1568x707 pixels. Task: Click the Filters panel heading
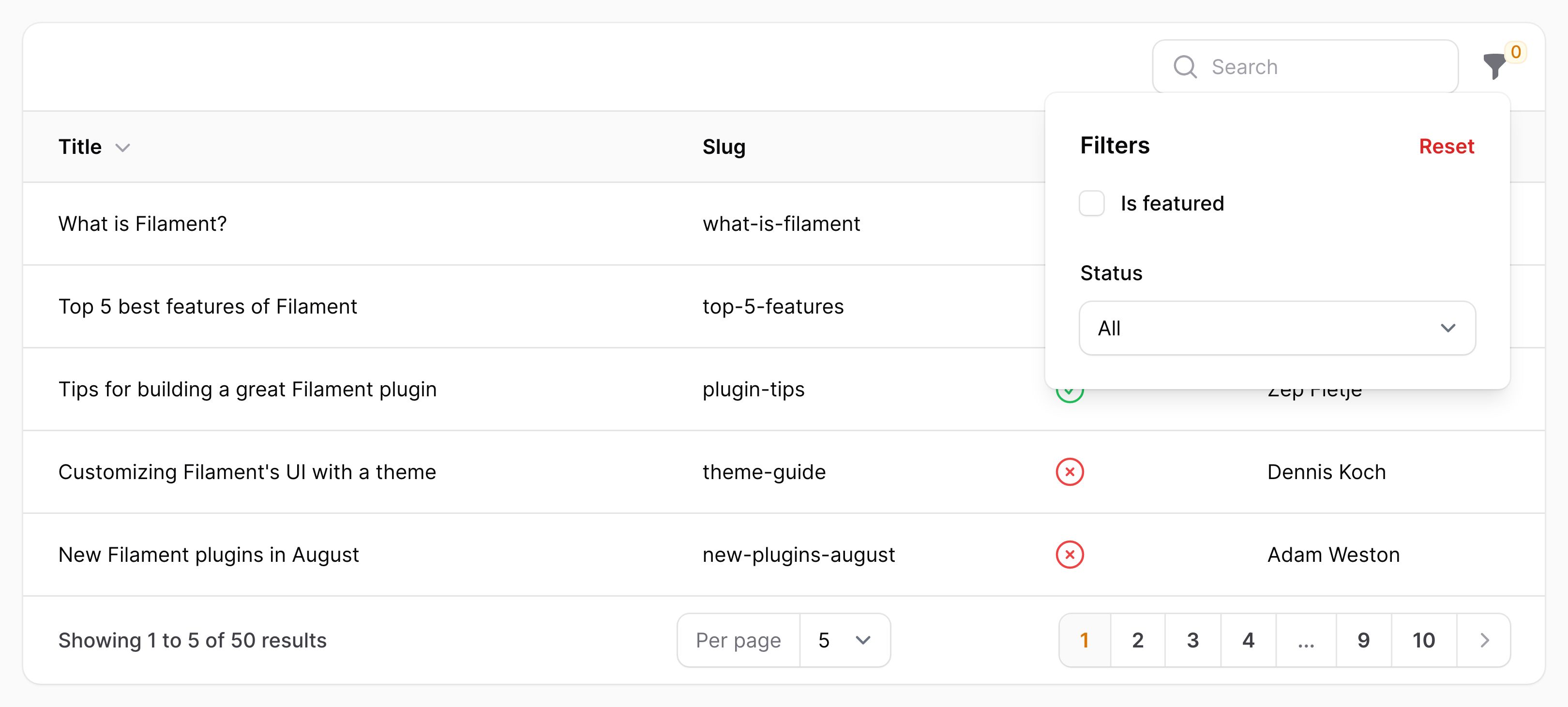coord(1115,145)
